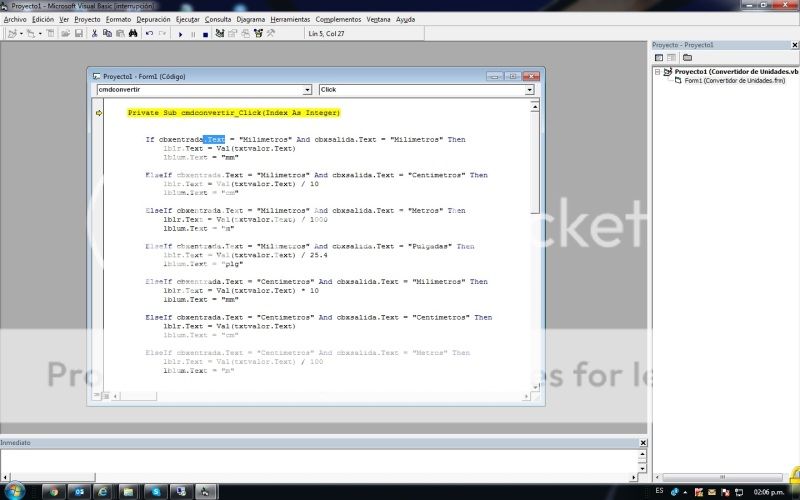Viewport: 800px width, 500px height.
Task: Click code window vertical scrollbar down arrow
Action: pyautogui.click(x=535, y=387)
